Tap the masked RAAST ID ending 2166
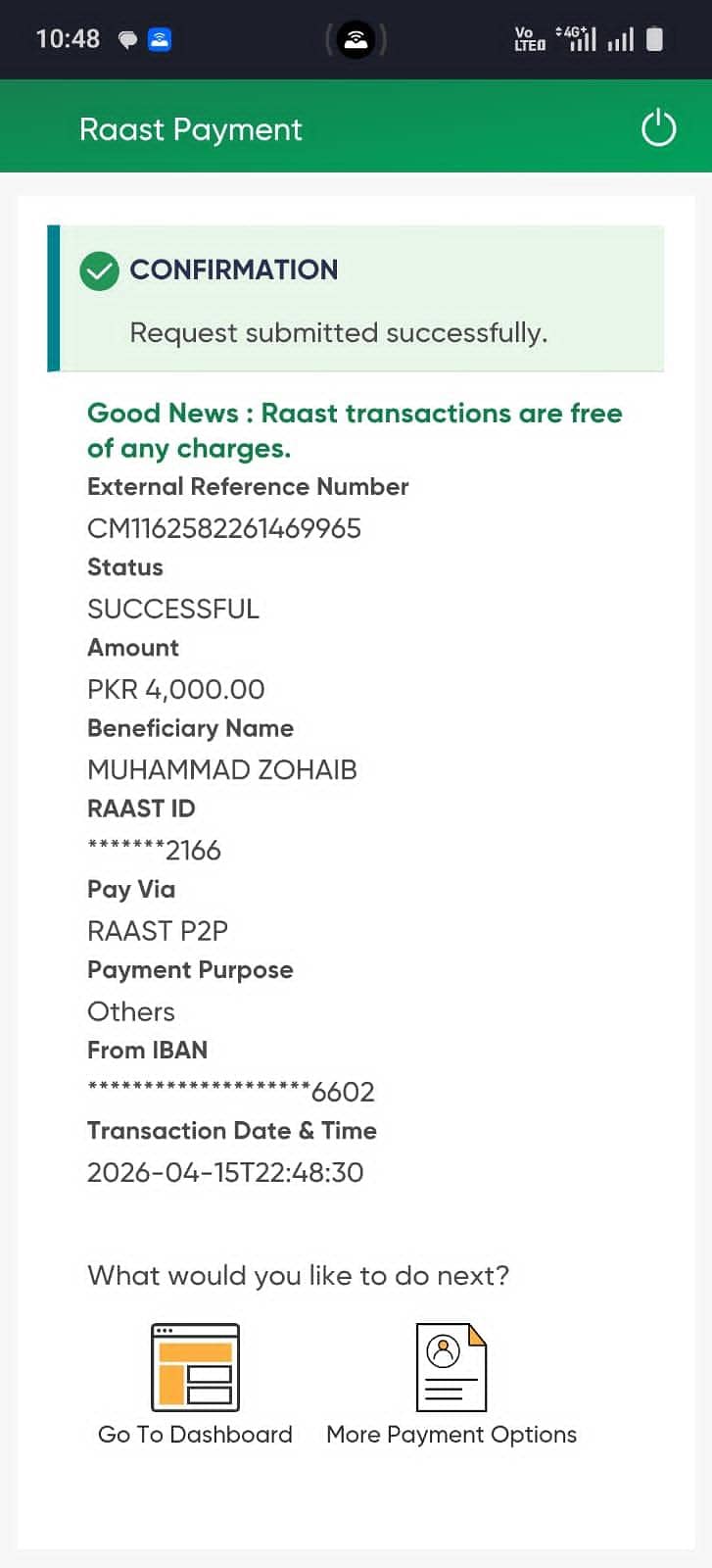The height and width of the screenshot is (1568, 712). tap(154, 851)
